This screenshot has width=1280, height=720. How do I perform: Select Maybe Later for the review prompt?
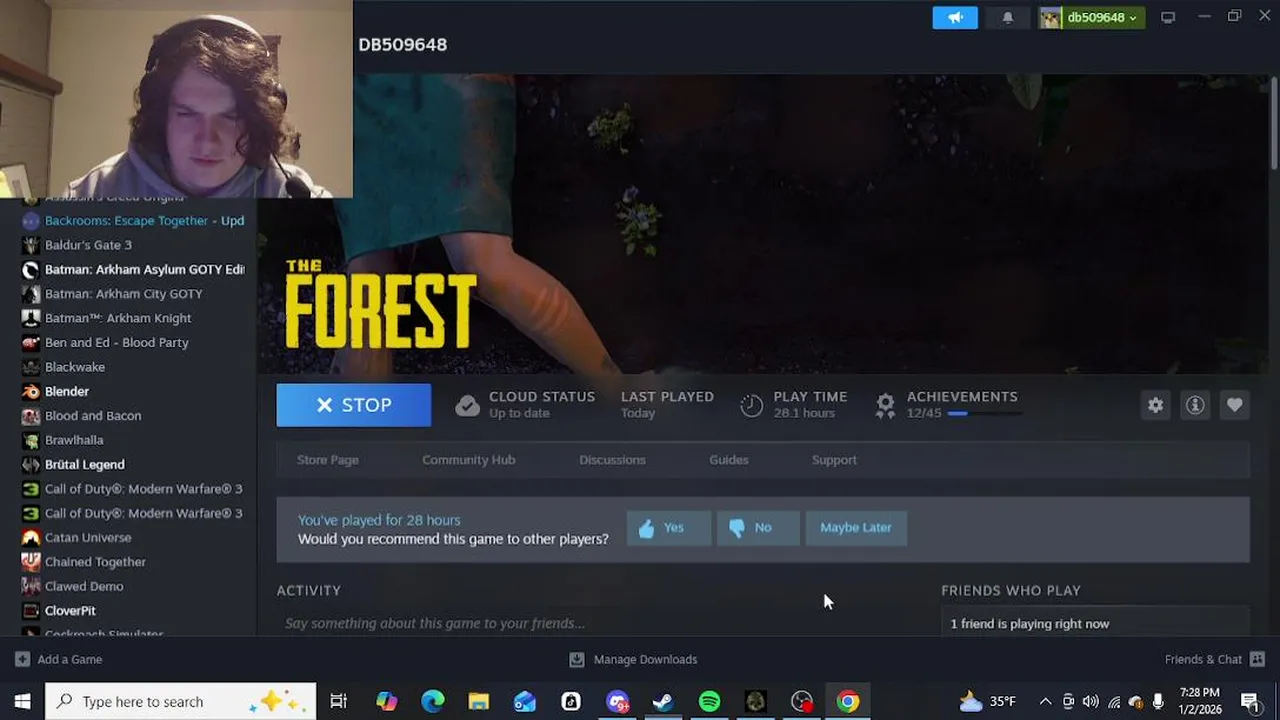[856, 528]
